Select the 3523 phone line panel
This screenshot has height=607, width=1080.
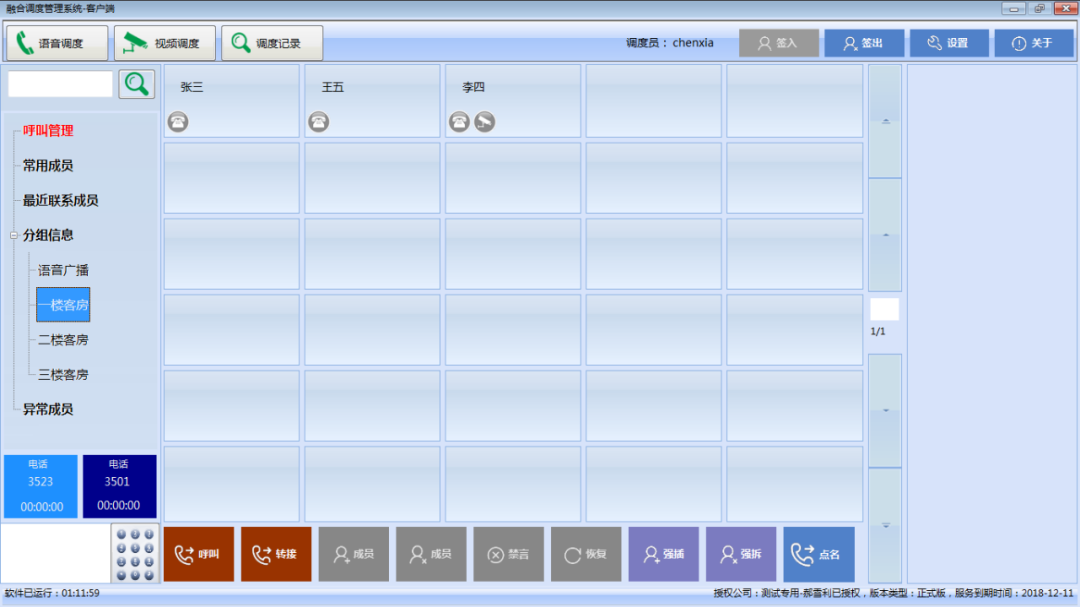(41, 486)
